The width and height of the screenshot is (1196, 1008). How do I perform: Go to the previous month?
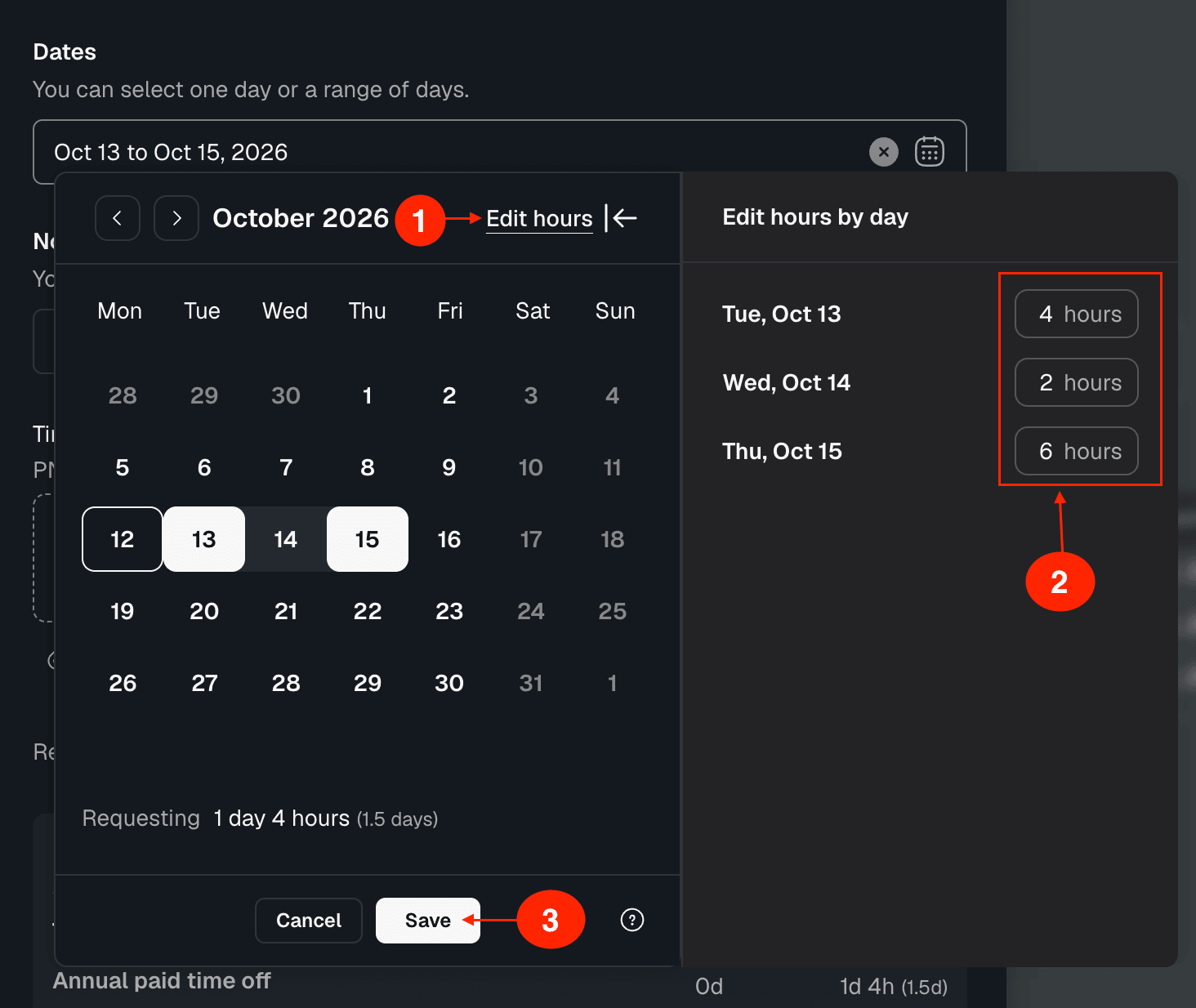118,218
